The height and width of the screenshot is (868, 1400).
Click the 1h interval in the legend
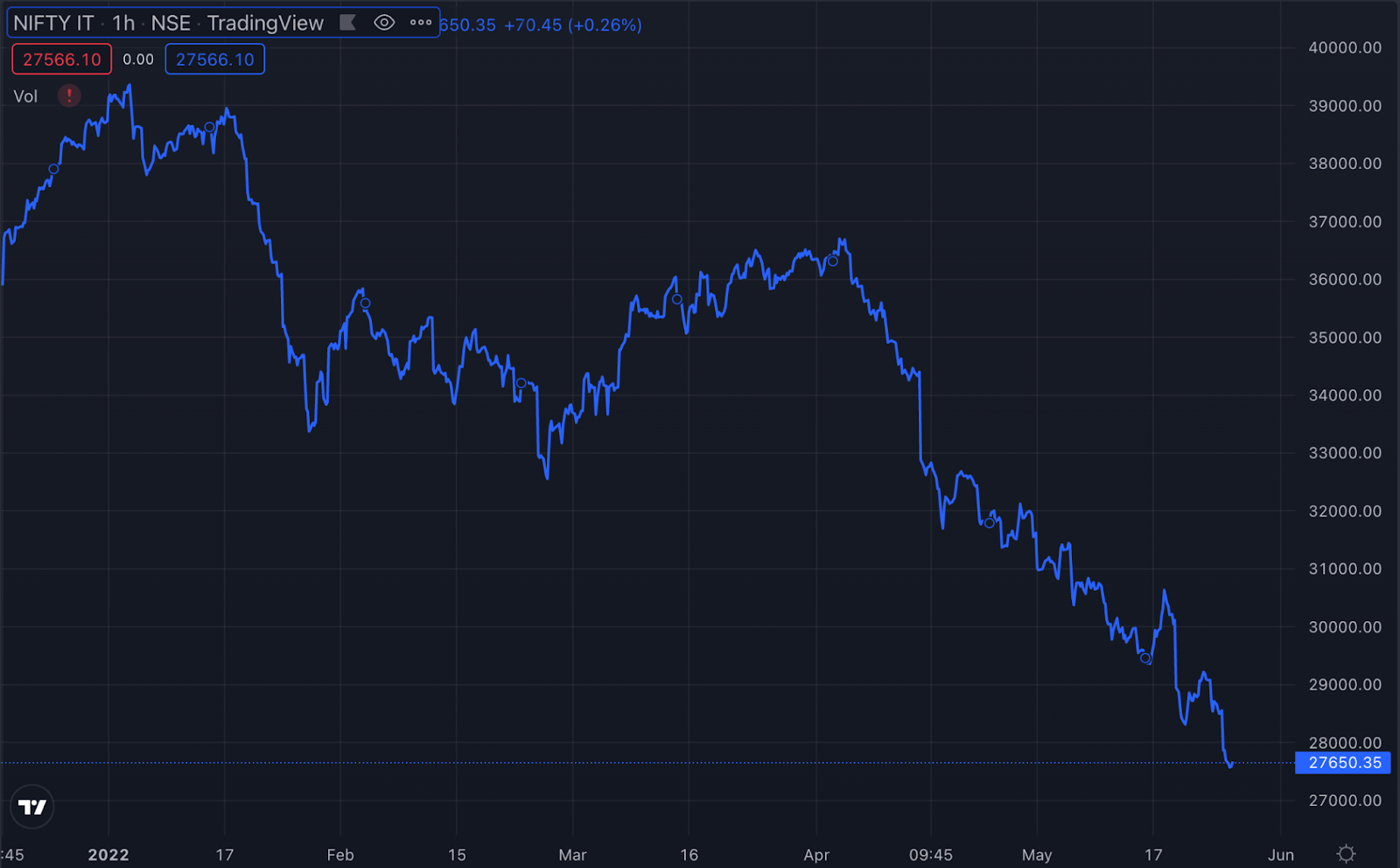tap(123, 23)
